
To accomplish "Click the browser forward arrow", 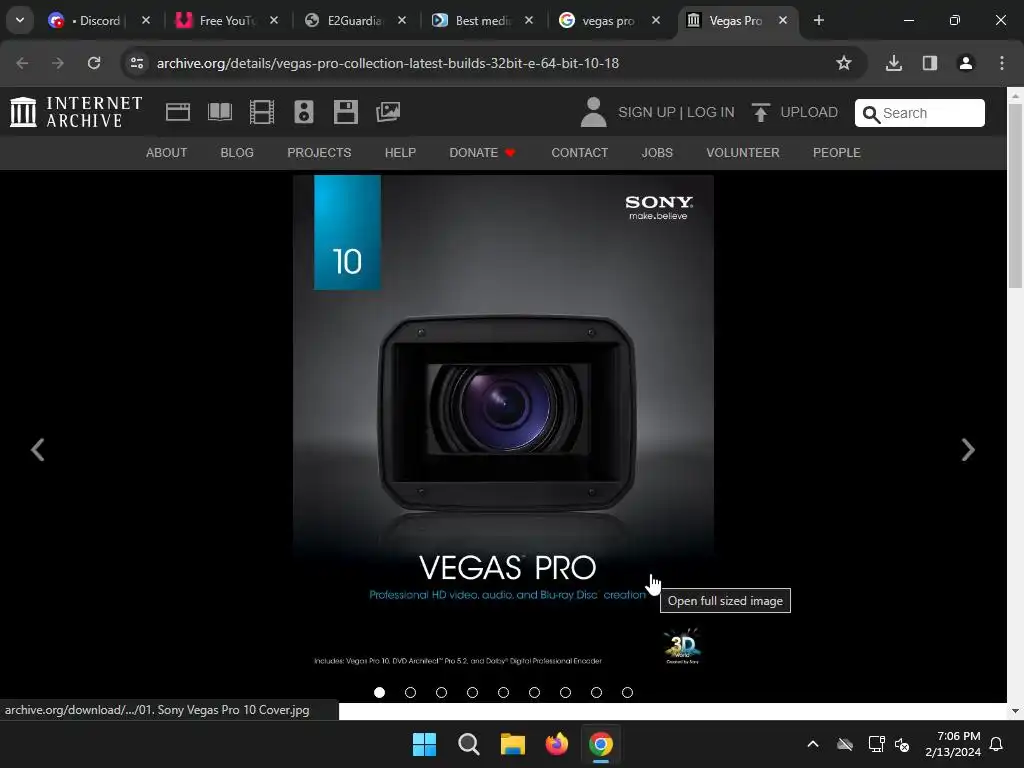I will click(x=58, y=63).
